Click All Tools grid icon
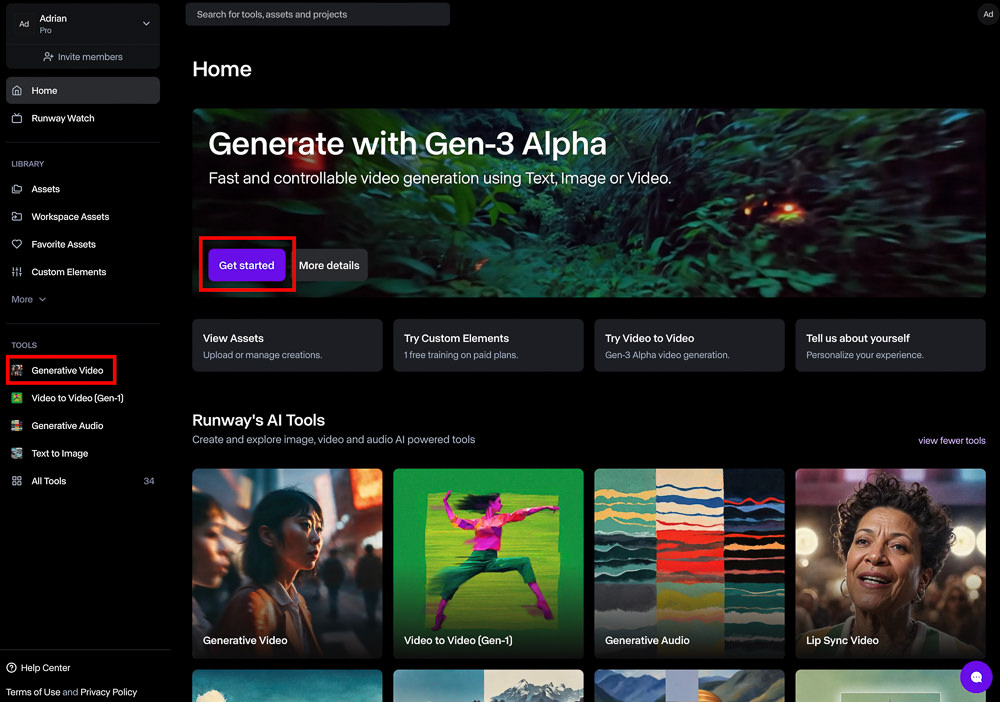 tap(17, 481)
